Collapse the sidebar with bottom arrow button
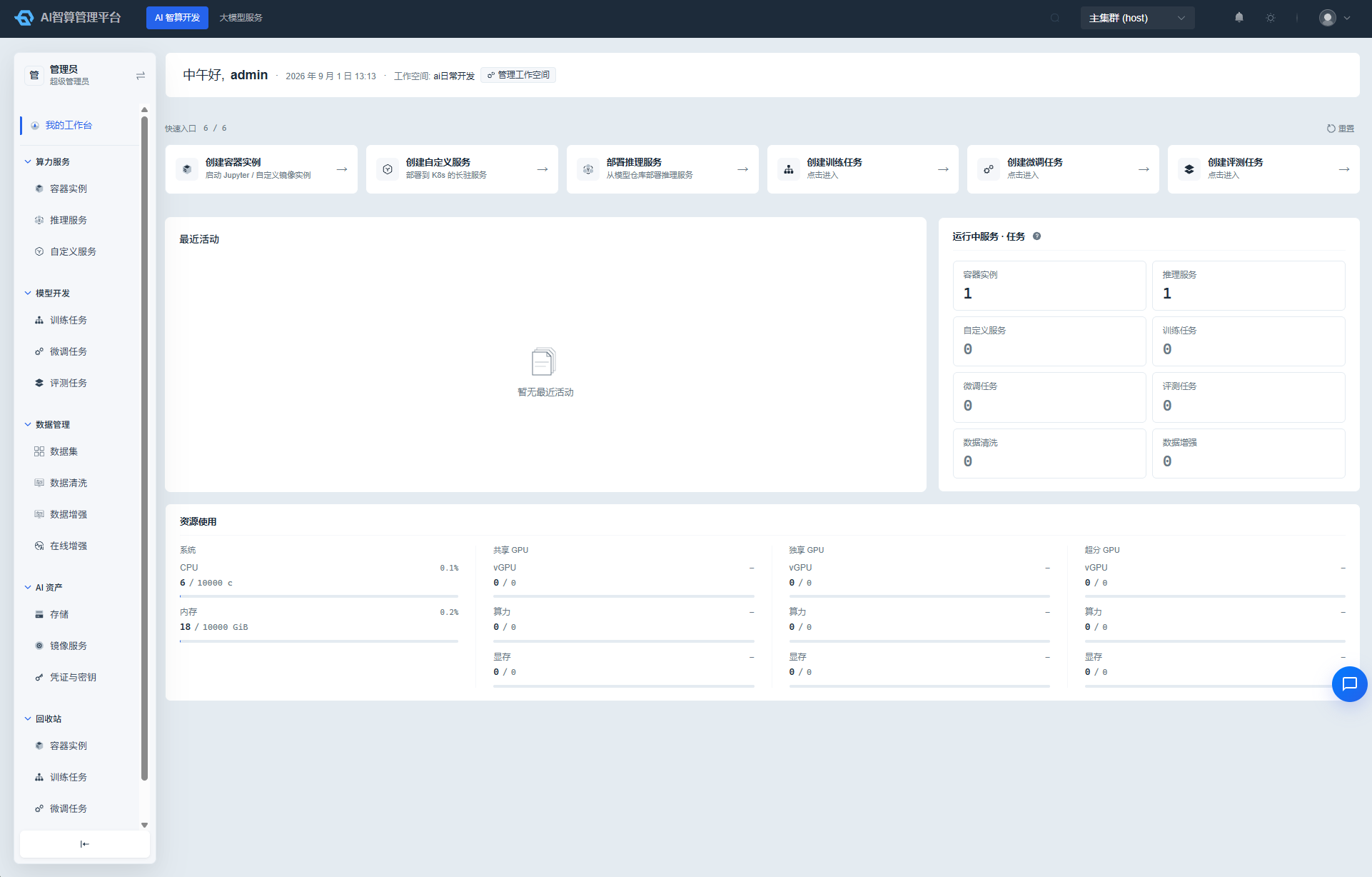The height and width of the screenshot is (877, 1372). [84, 844]
